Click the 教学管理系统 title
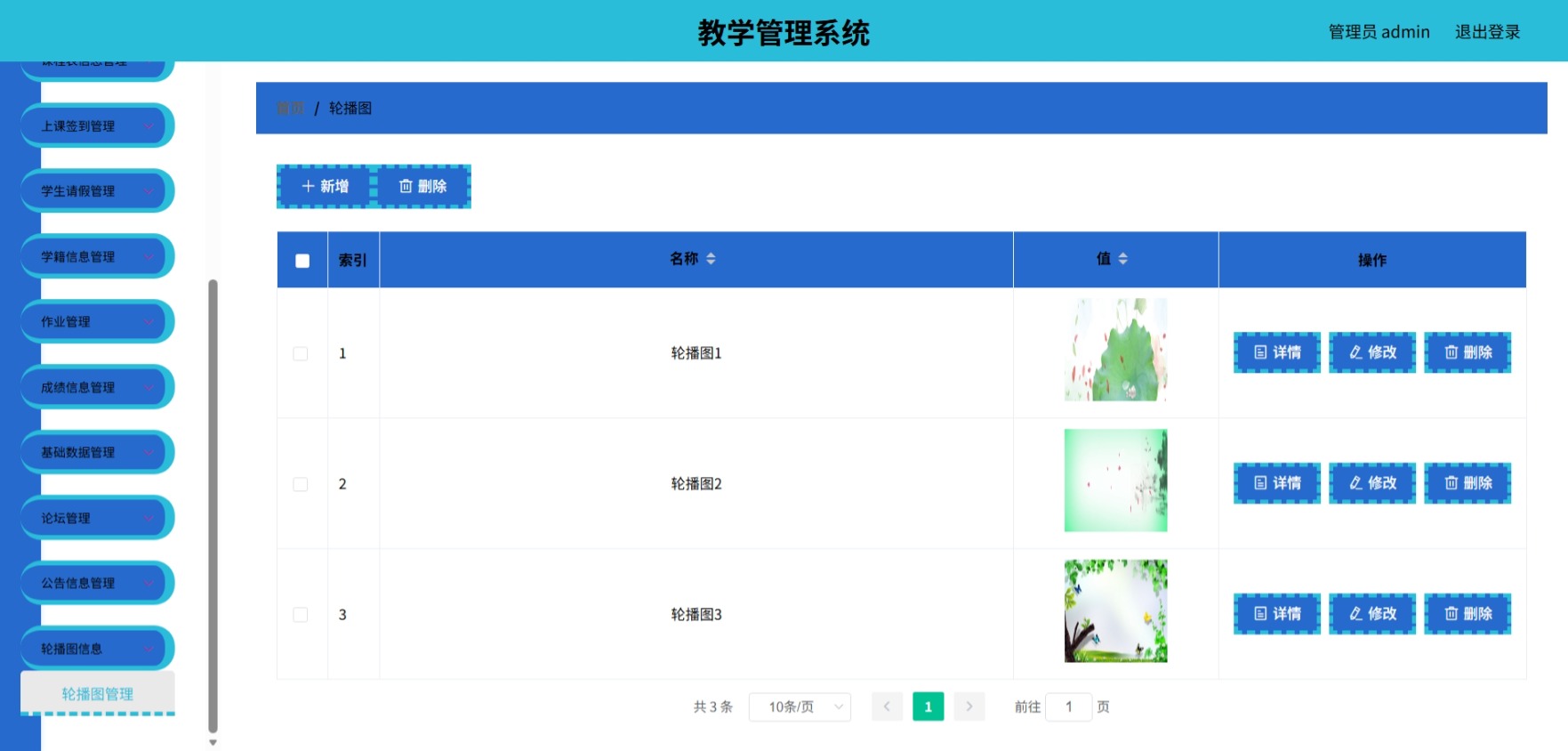This screenshot has height=751, width=1568. click(784, 33)
